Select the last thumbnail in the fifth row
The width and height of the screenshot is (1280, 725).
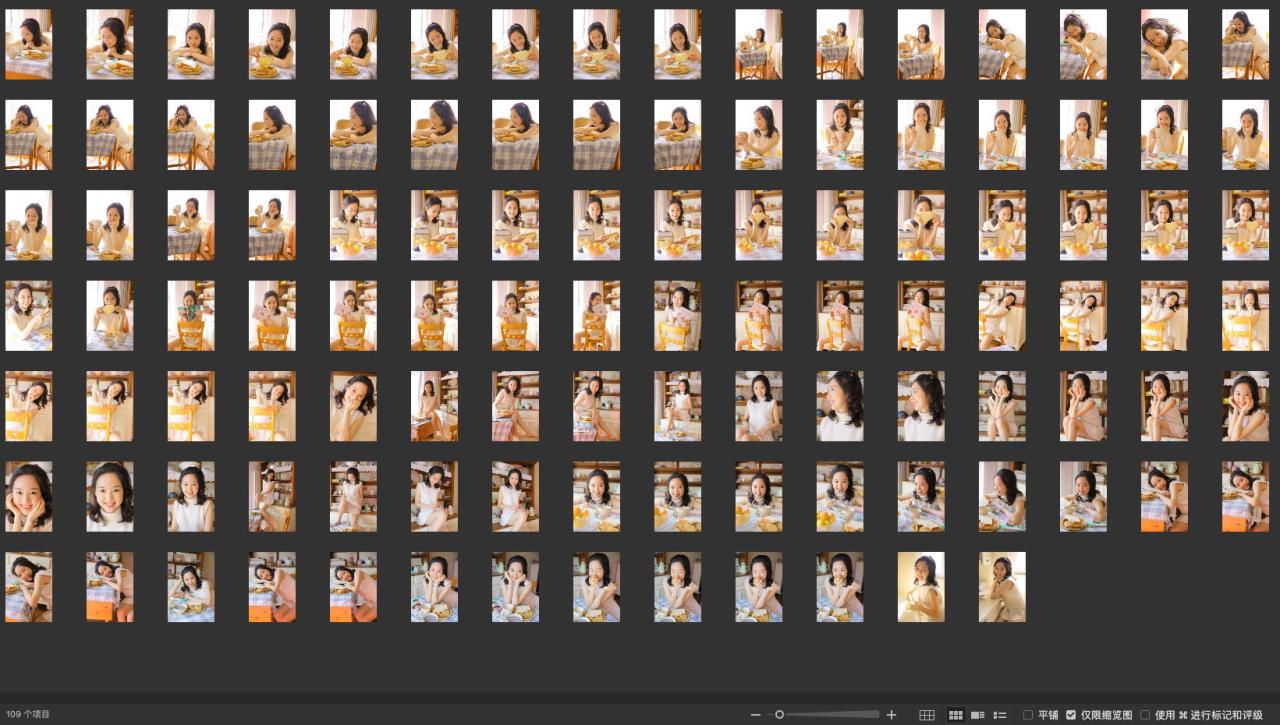click(x=1245, y=406)
